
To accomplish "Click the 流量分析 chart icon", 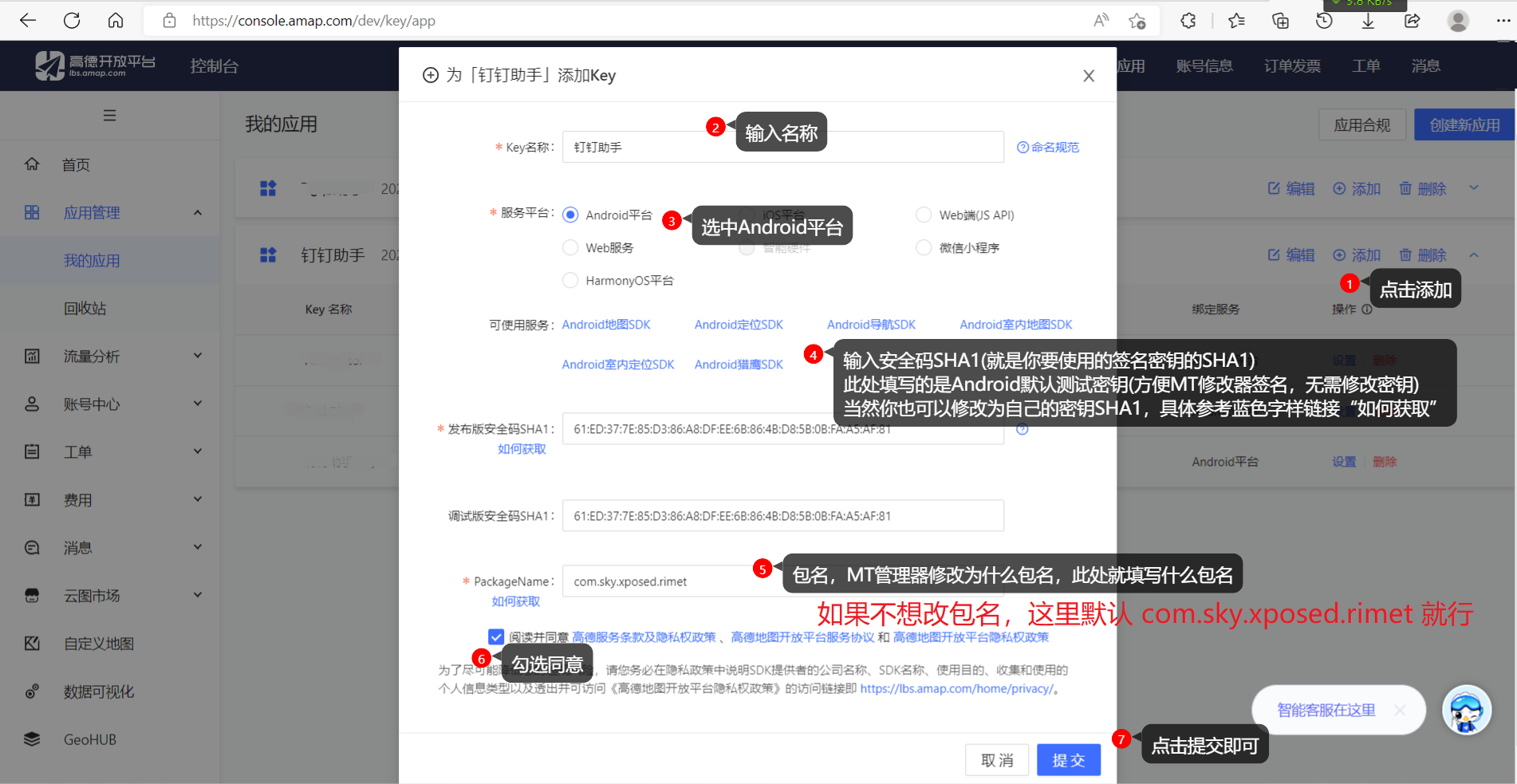I will point(32,356).
